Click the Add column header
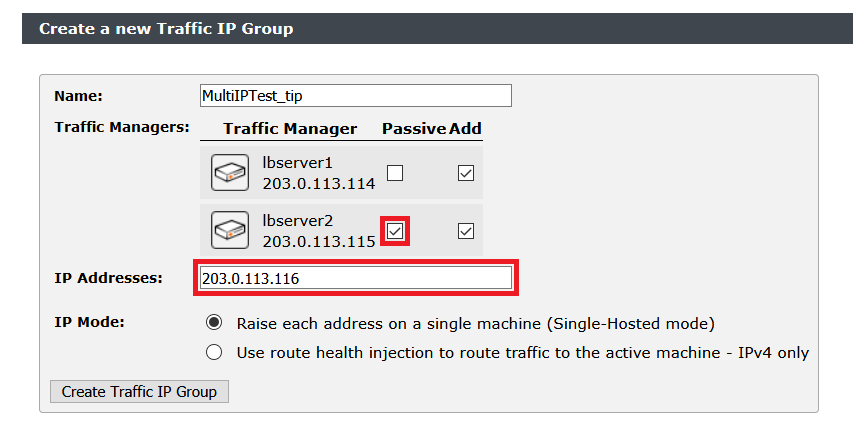This screenshot has width=853, height=438. (x=465, y=129)
